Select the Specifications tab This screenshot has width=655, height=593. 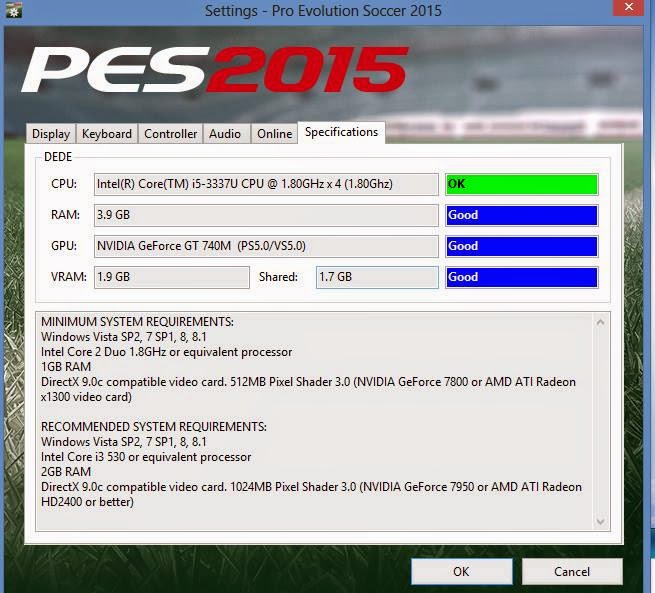pos(341,132)
